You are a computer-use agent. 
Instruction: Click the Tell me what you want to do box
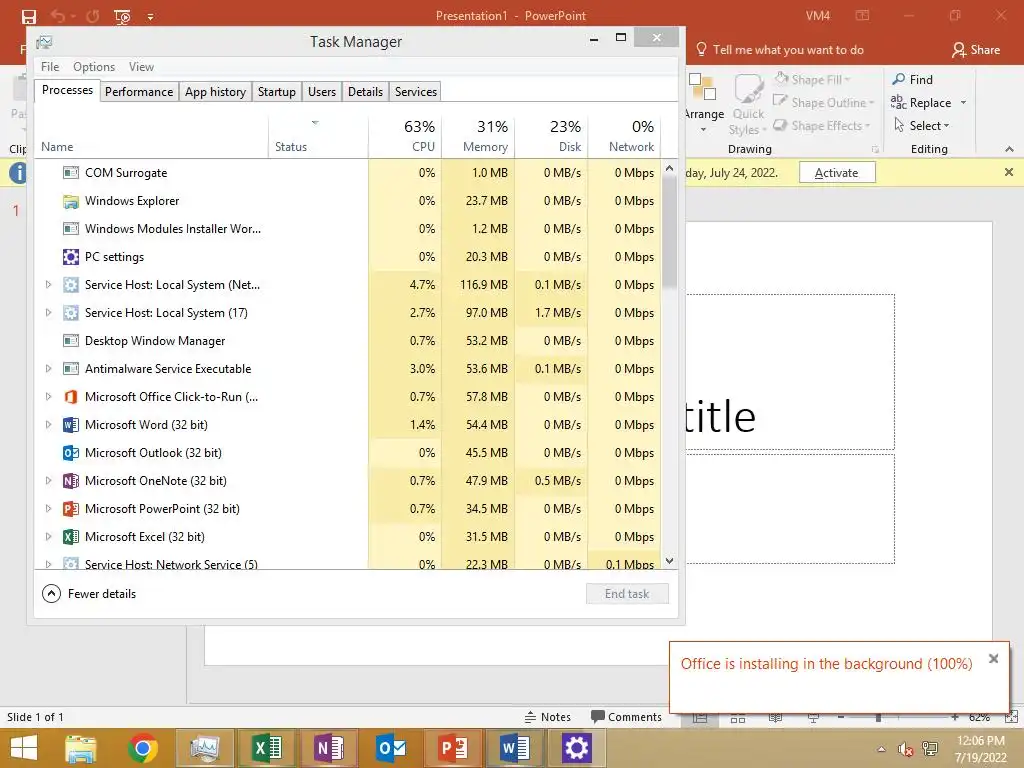pos(780,50)
